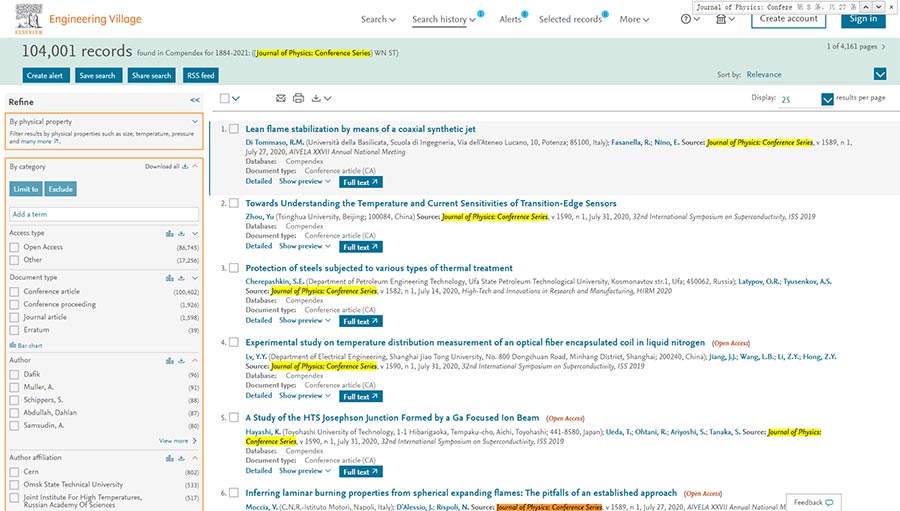Click previous match arrow in find bar

[866, 7]
